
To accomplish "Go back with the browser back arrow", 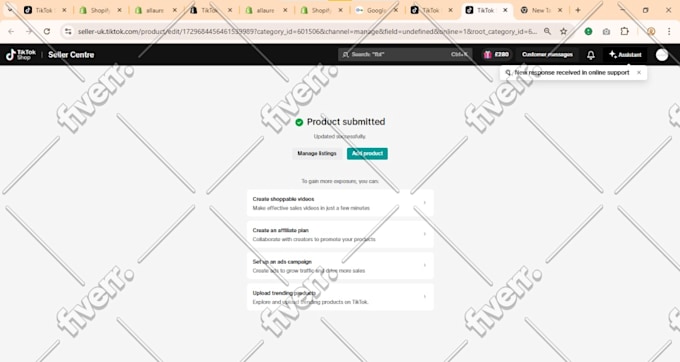I will [x=11, y=31].
